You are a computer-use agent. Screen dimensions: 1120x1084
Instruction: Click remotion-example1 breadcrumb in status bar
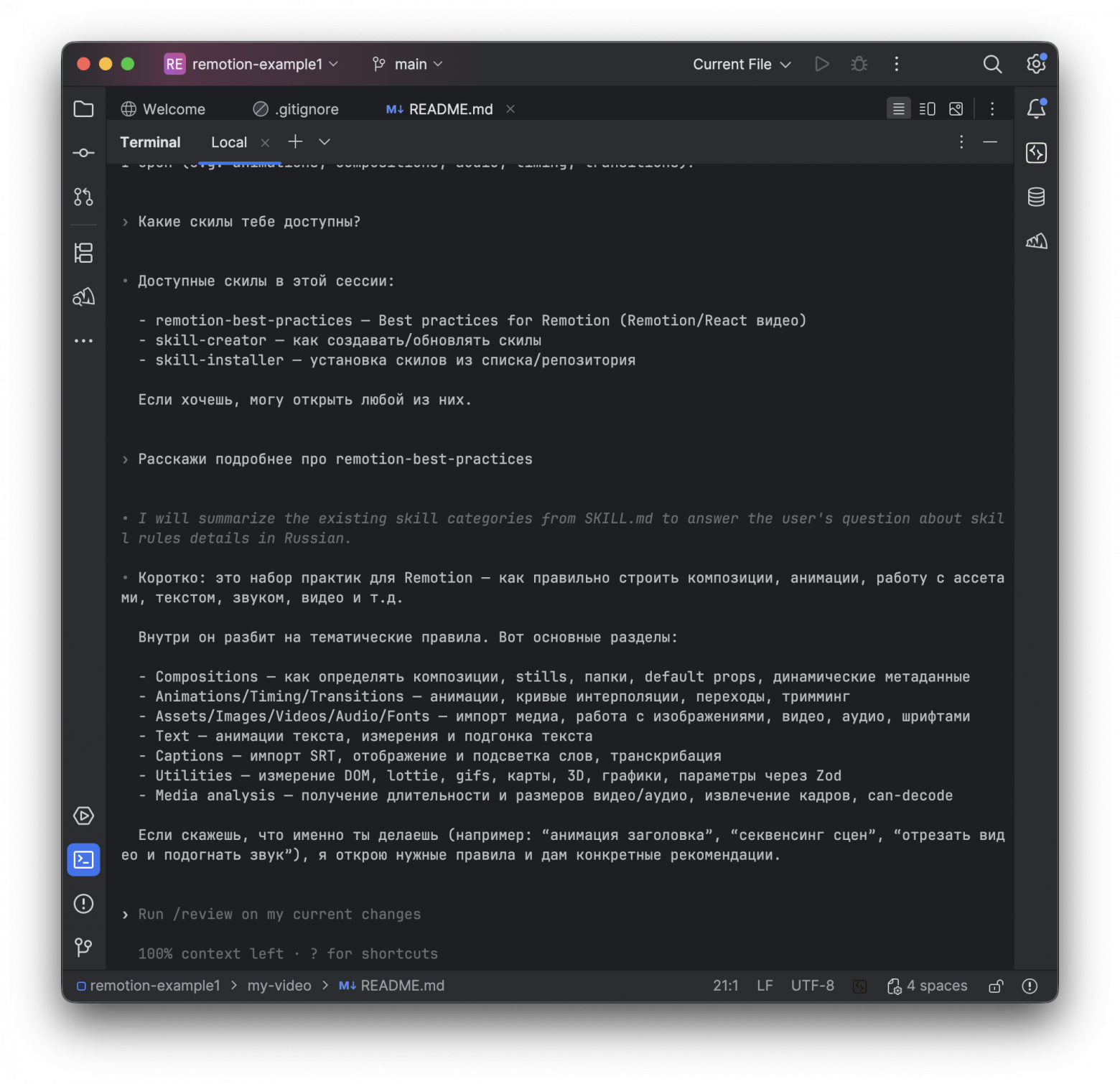tap(149, 986)
